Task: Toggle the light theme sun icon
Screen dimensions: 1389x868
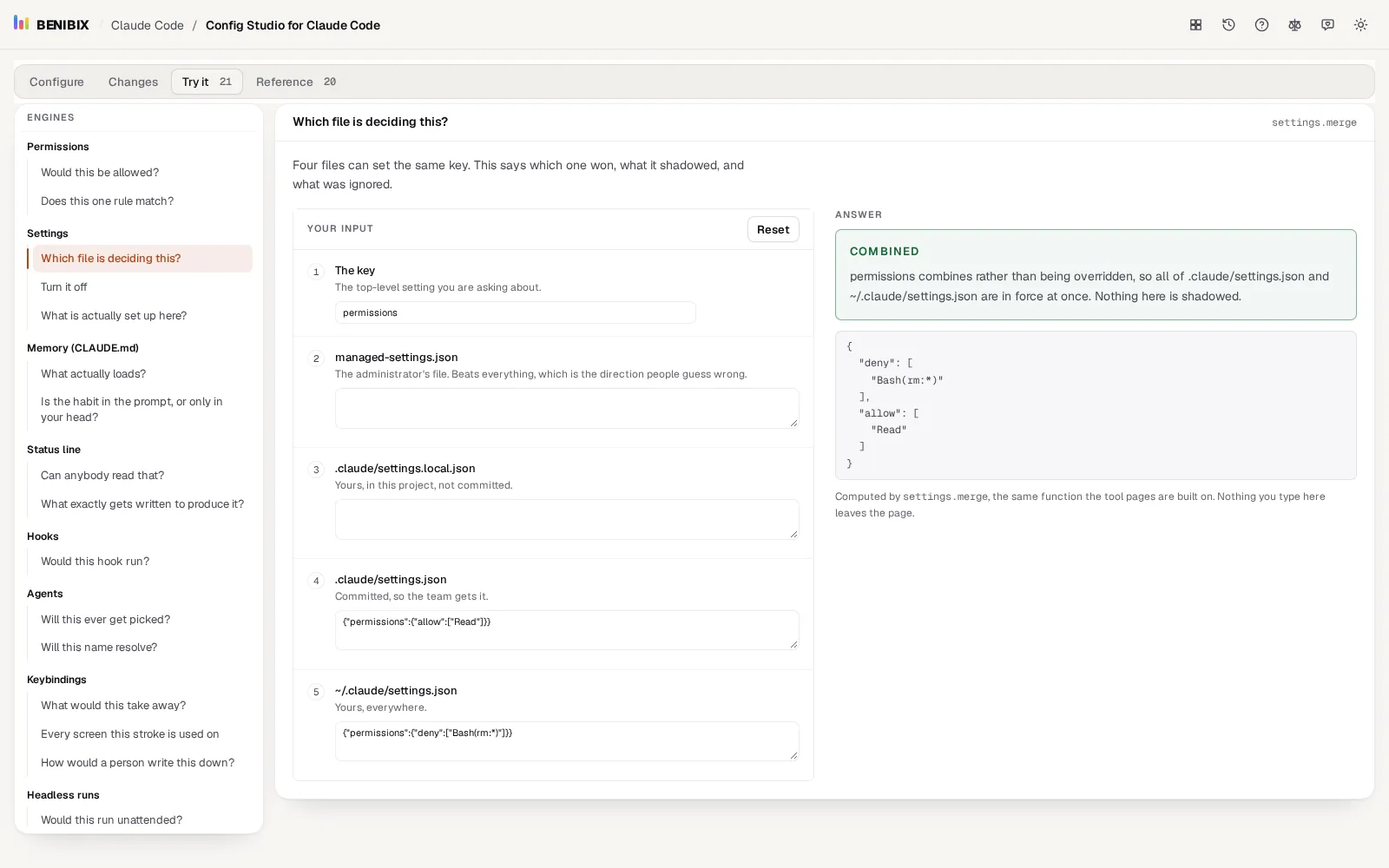Action: coord(1360,25)
